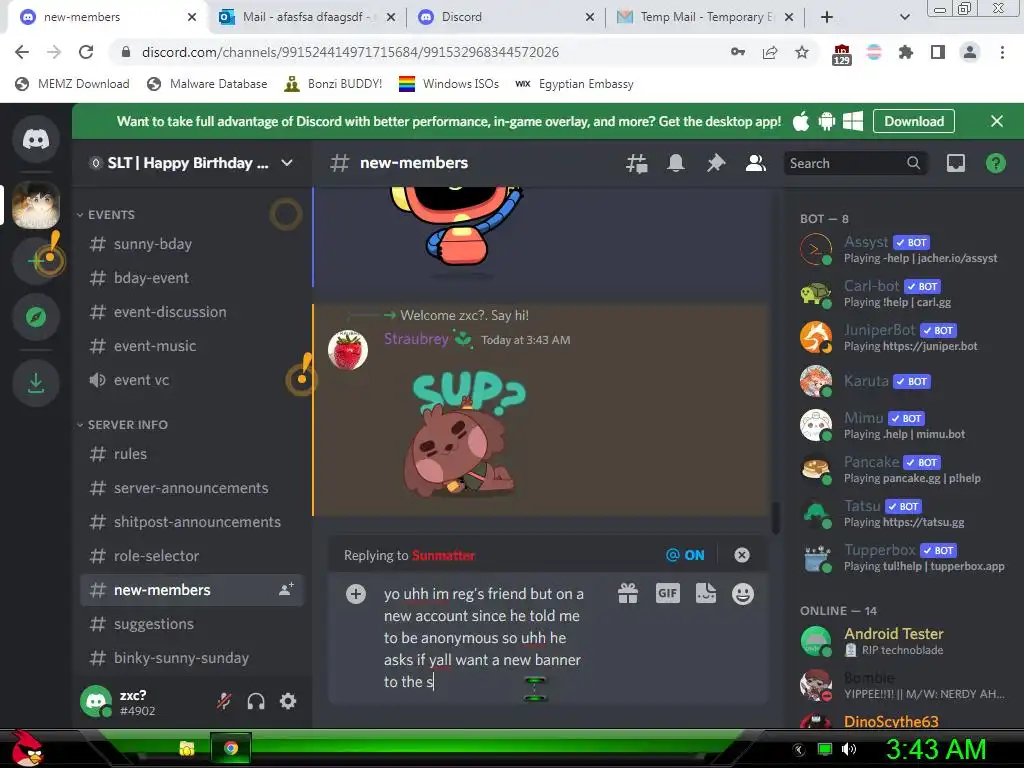Toggle microphone mute in user panel

pyautogui.click(x=224, y=701)
